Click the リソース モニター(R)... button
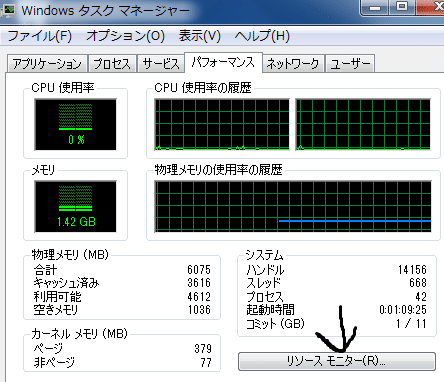 pyautogui.click(x=337, y=361)
